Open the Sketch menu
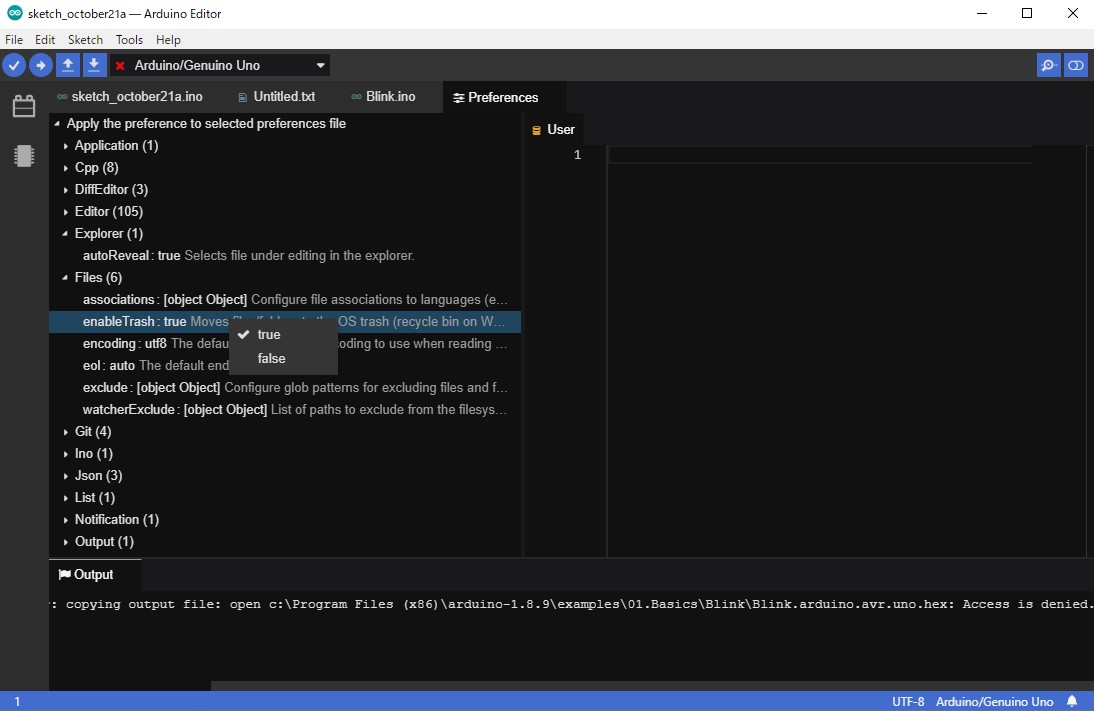Screen dimensions: 1094x711 pos(85,40)
